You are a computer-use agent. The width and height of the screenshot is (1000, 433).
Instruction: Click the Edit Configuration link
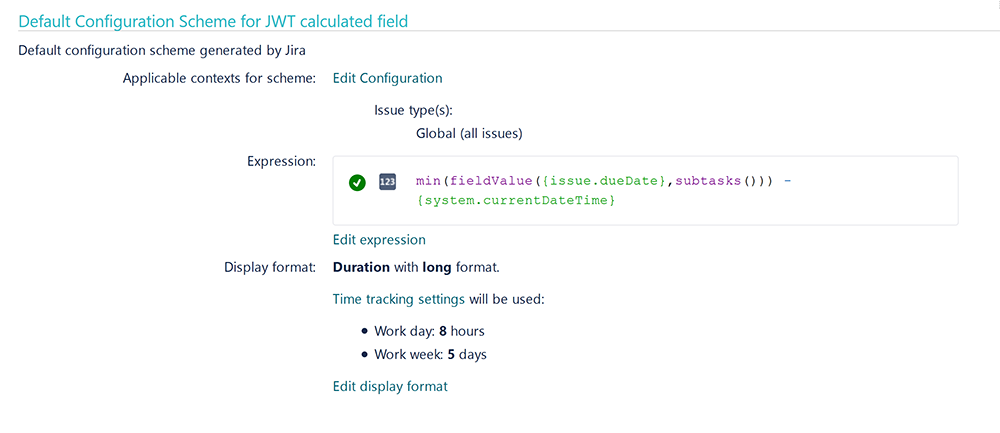tap(388, 78)
